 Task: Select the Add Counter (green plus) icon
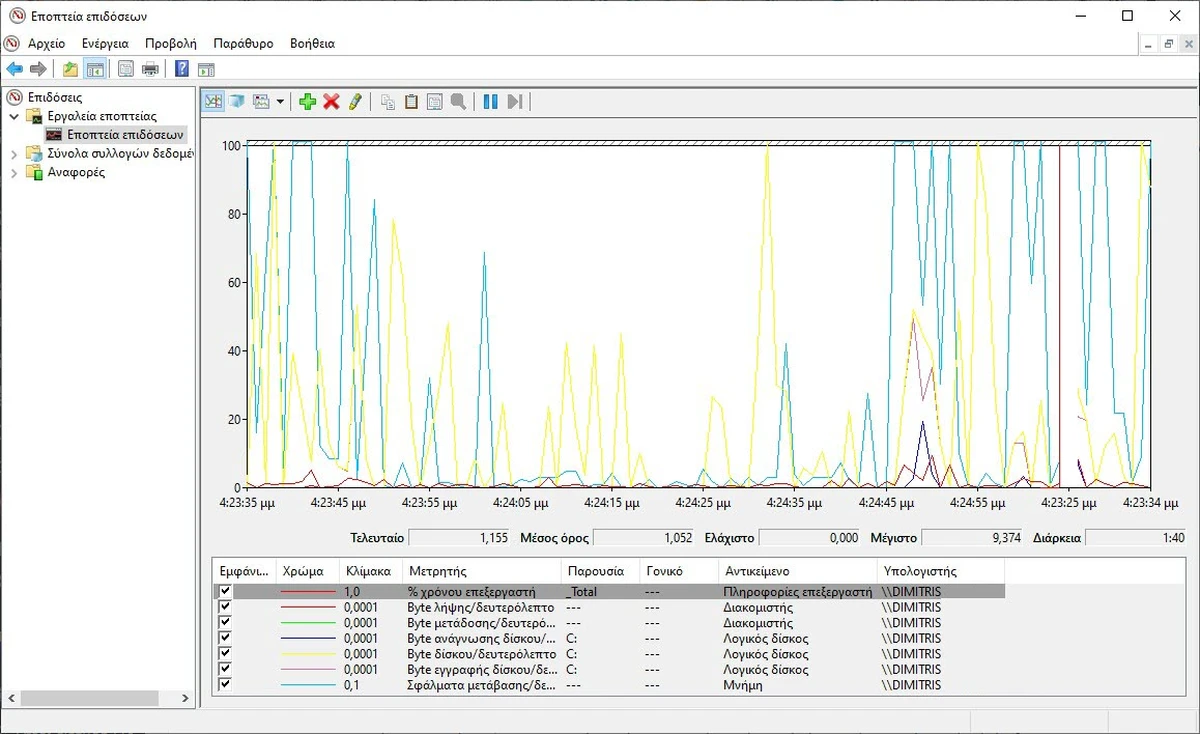tap(308, 101)
